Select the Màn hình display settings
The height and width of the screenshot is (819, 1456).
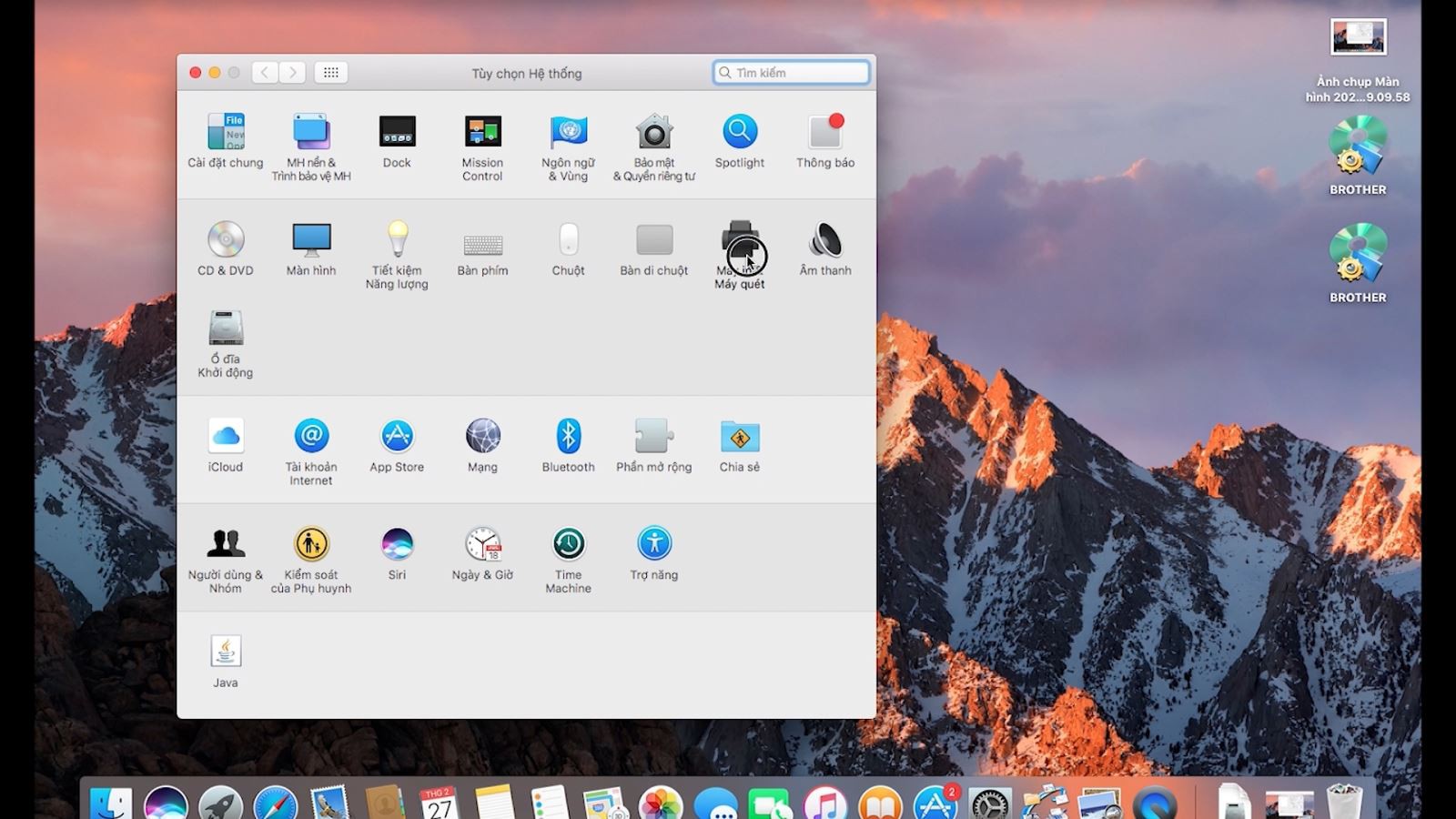(x=311, y=241)
